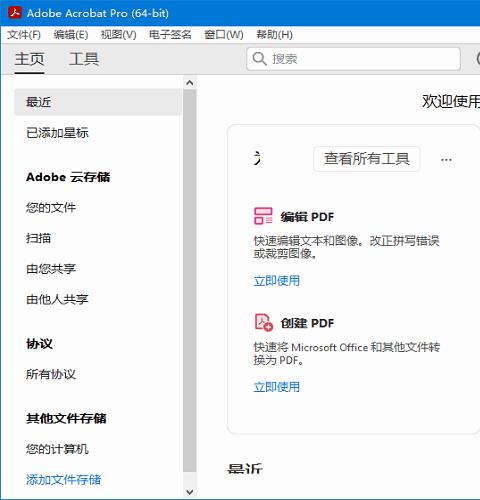Click the Create PDF tool icon
Image resolution: width=480 pixels, height=500 pixels.
[264, 322]
